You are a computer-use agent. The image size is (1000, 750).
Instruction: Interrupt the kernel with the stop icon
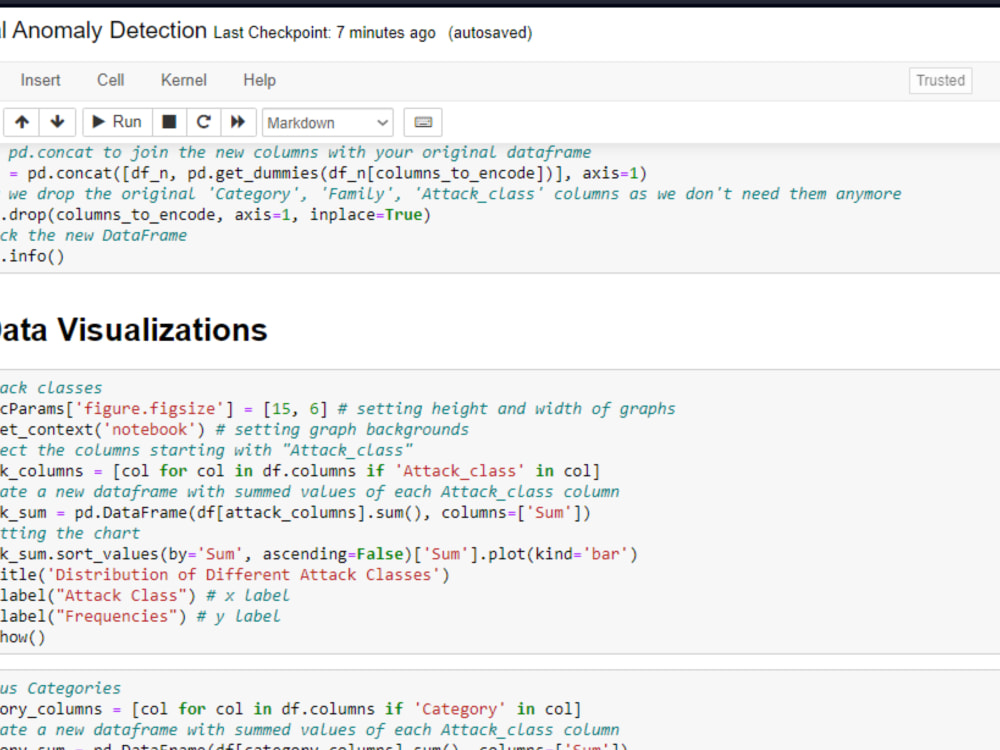pos(169,121)
